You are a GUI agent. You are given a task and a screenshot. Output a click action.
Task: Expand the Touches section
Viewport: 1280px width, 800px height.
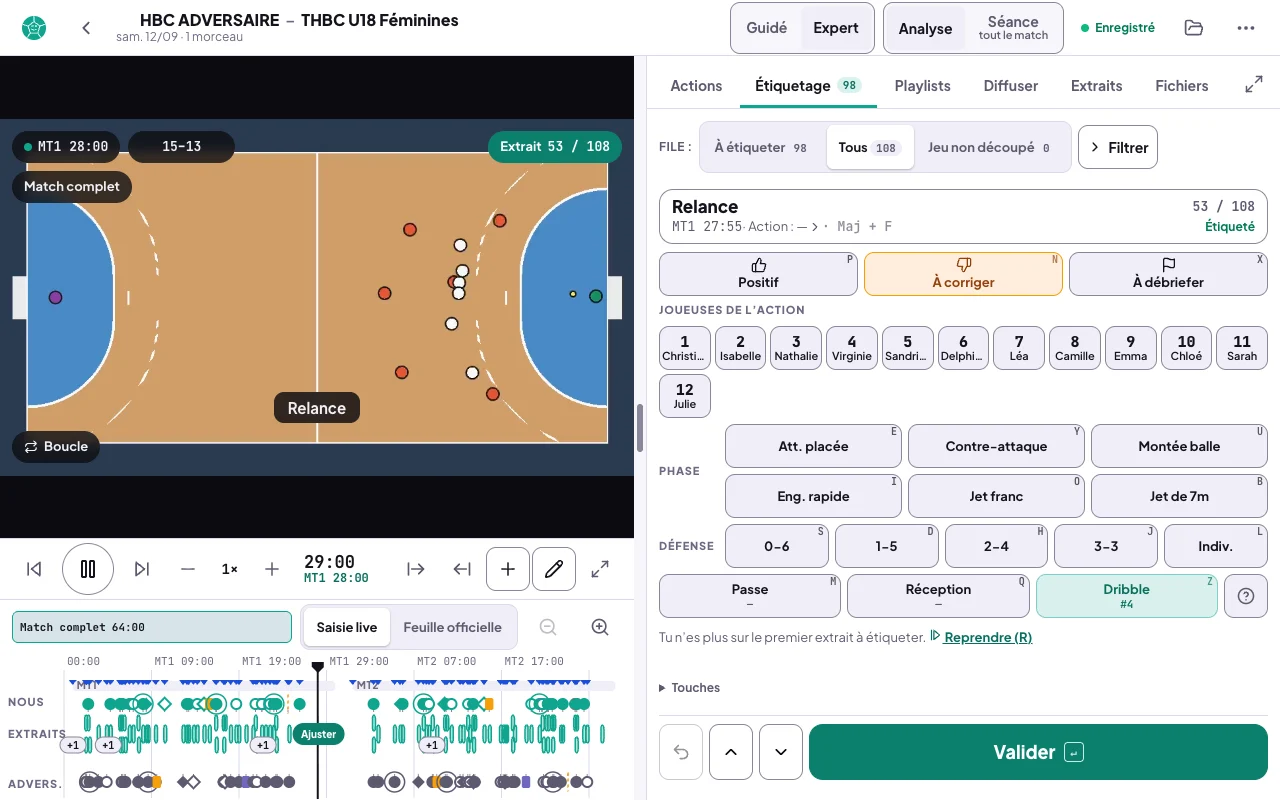tap(690, 688)
